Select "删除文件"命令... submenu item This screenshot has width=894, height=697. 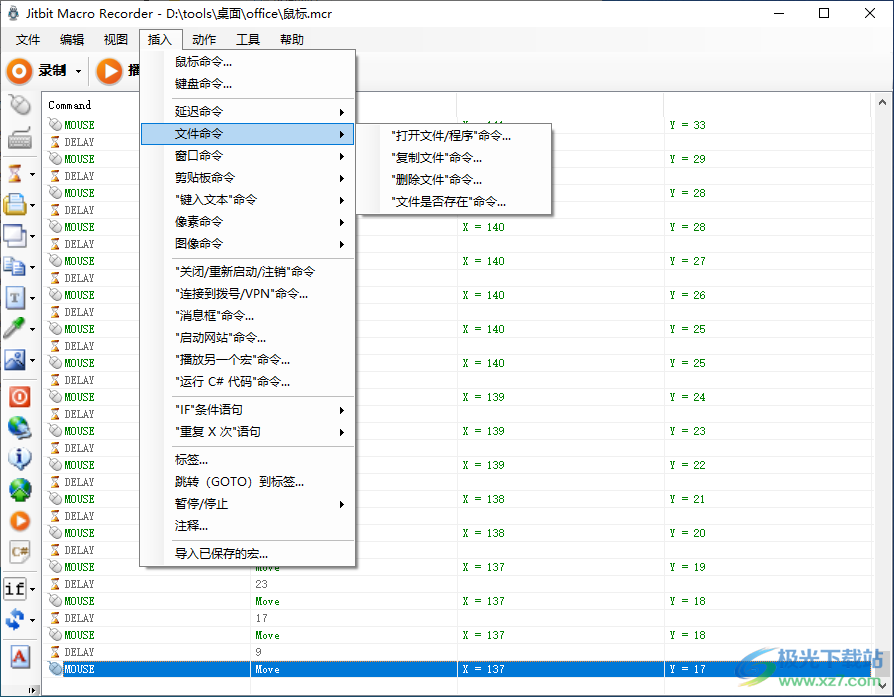[x=454, y=180]
